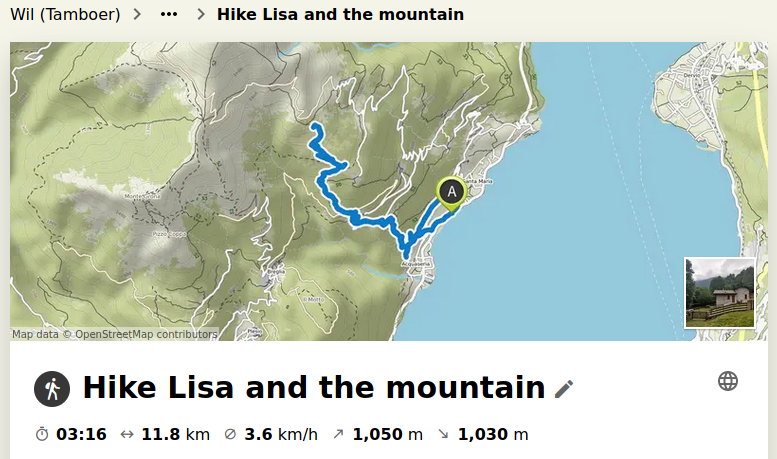This screenshot has width=777, height=459.
Task: Click the 03:16 duration value
Action: [81, 434]
